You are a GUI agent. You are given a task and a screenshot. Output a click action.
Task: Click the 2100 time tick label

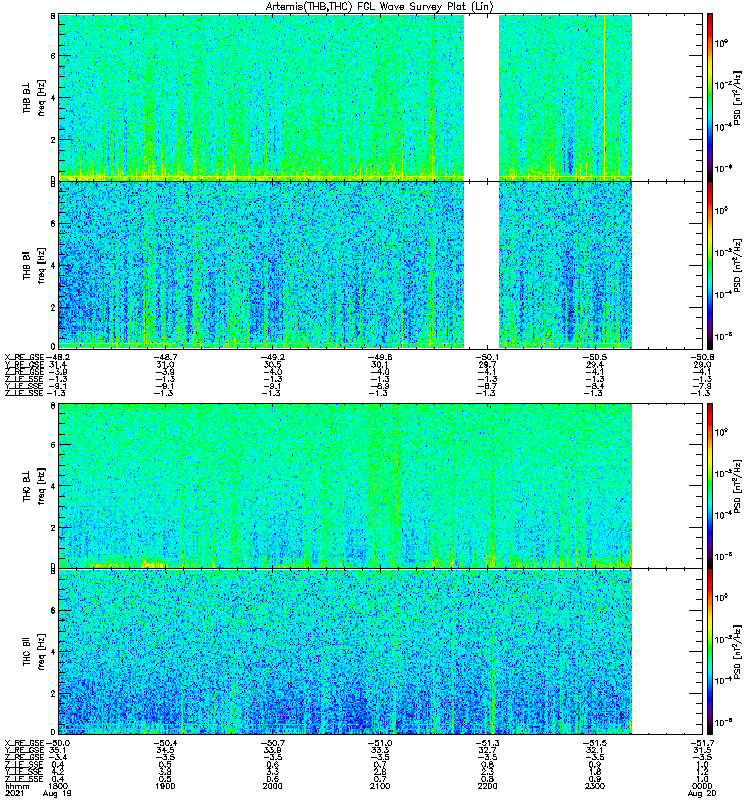(x=380, y=786)
